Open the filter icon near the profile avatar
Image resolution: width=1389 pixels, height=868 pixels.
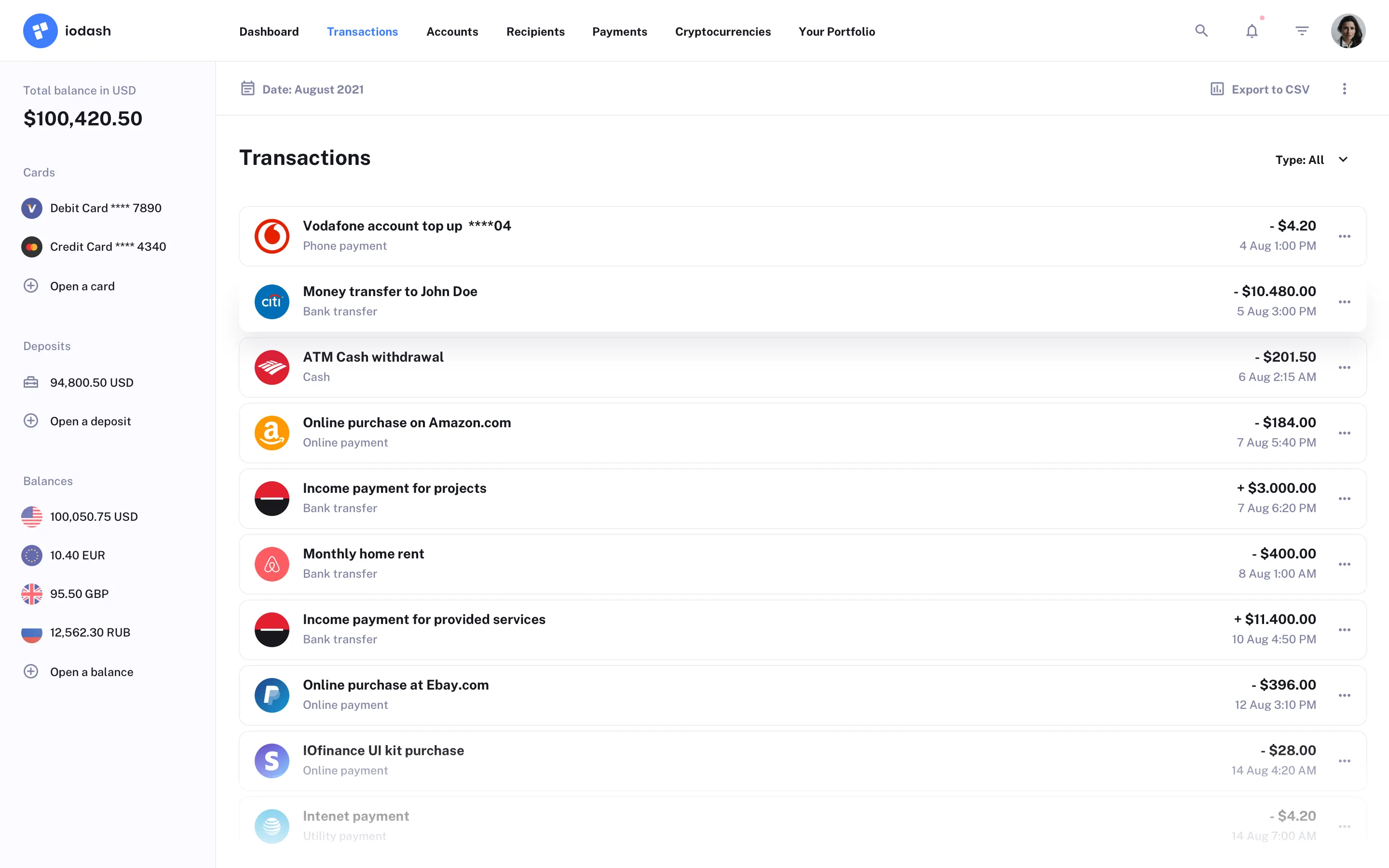(x=1301, y=30)
